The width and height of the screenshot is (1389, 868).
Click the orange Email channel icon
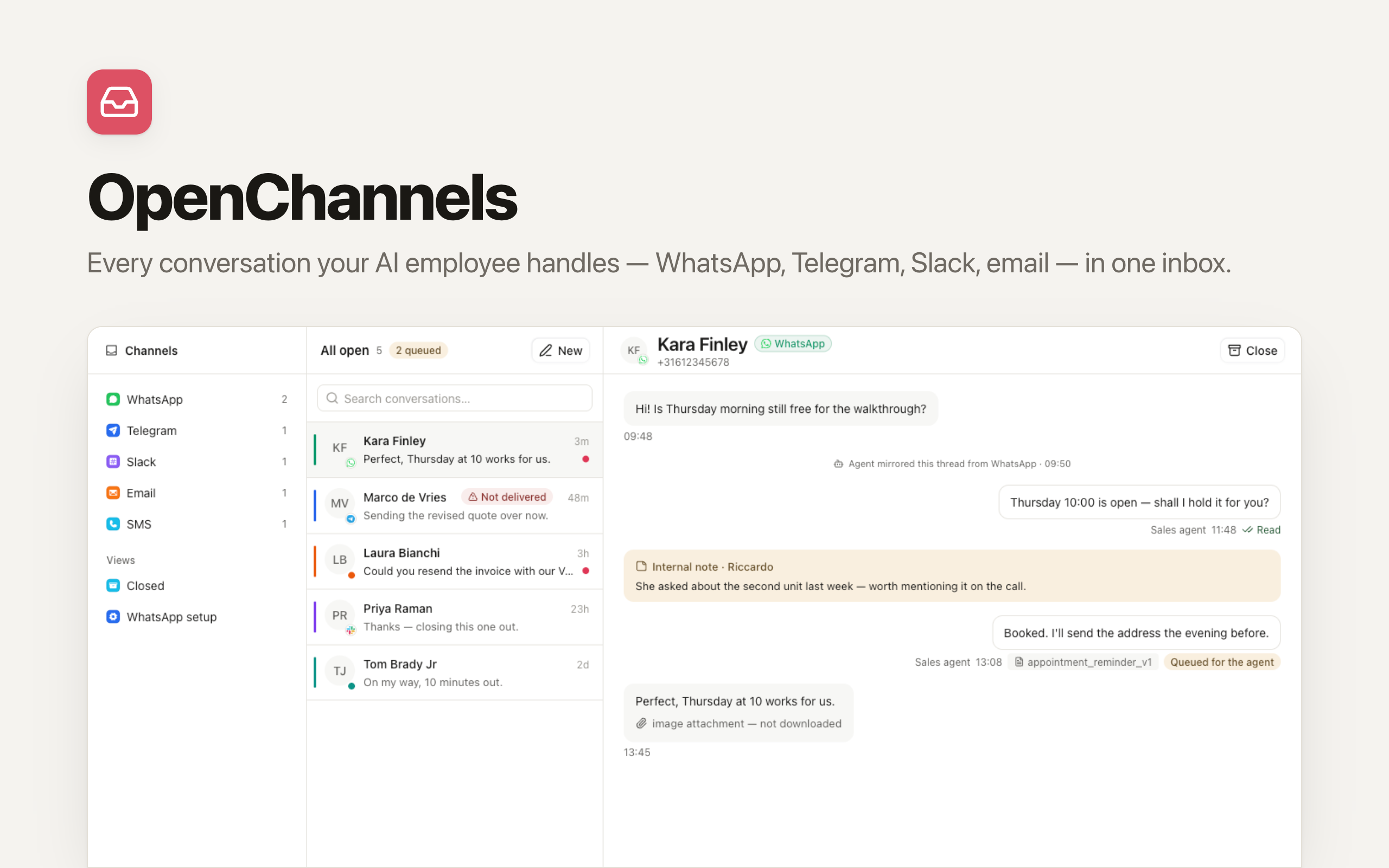tap(113, 493)
